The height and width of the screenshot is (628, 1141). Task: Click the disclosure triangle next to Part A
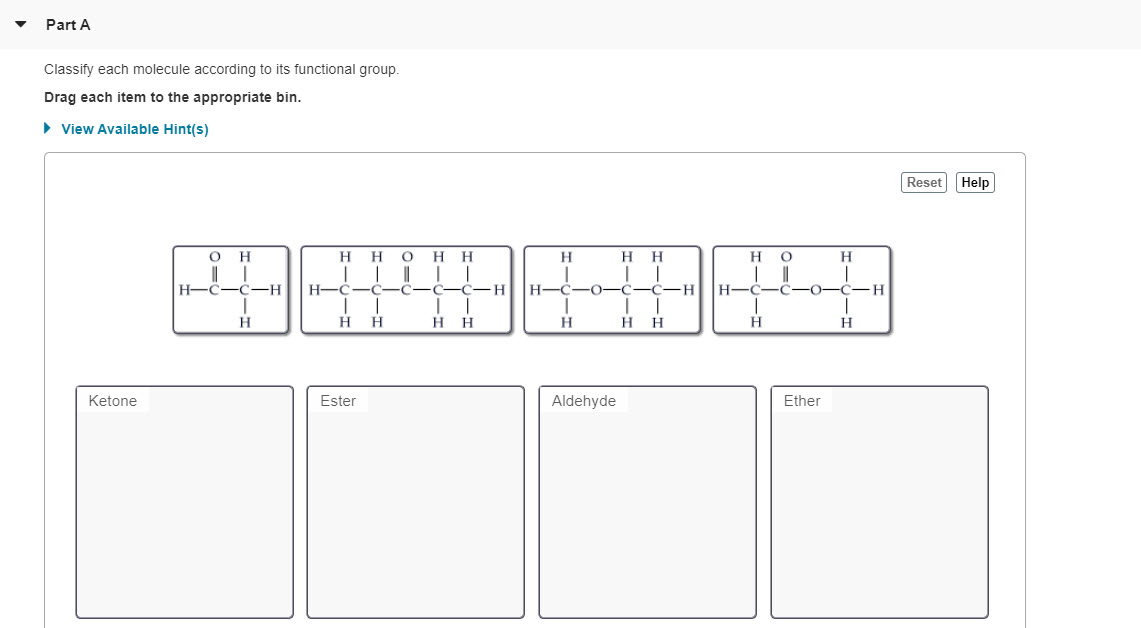tap(20, 24)
